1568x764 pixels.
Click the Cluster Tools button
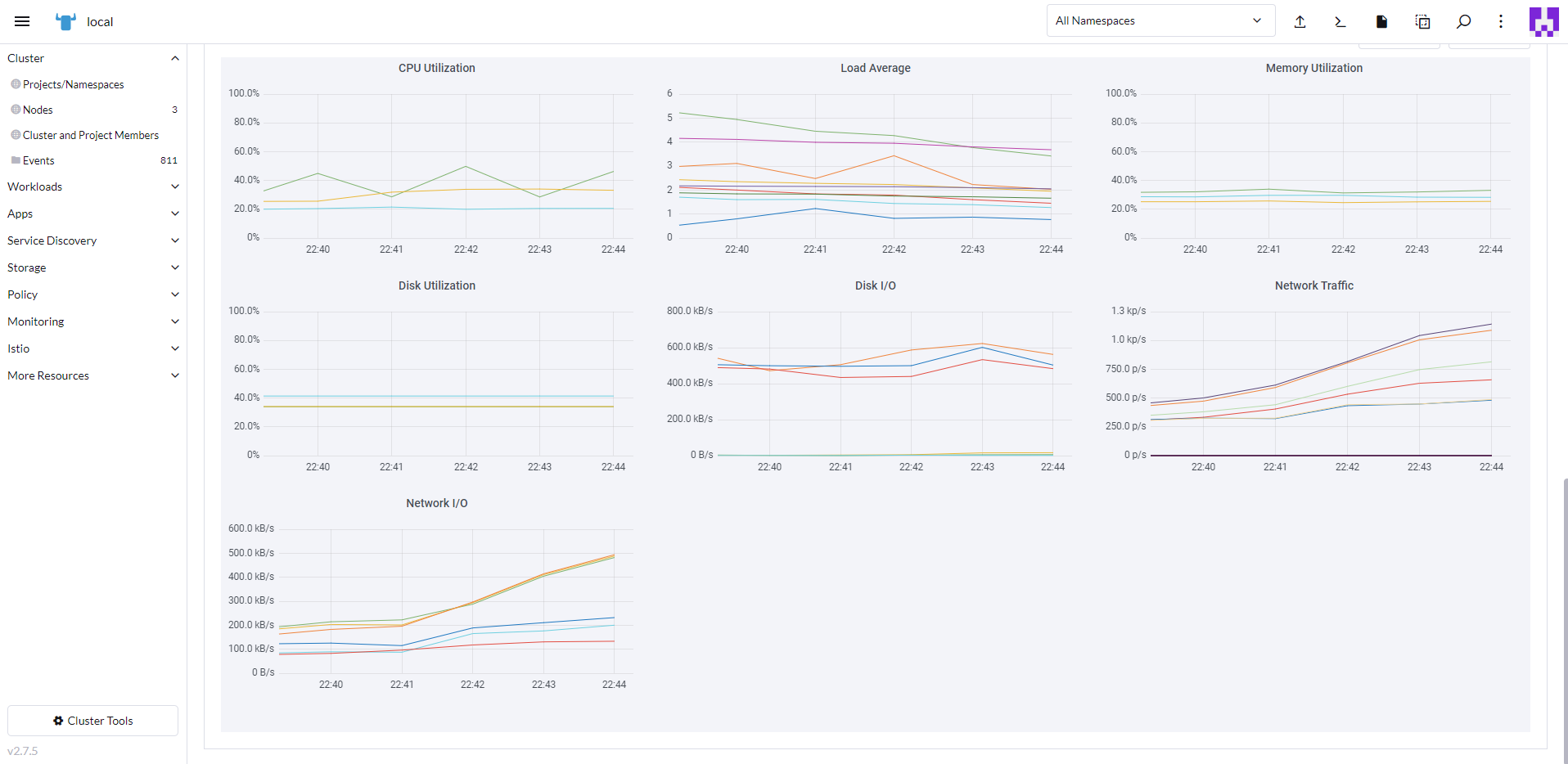click(92, 721)
